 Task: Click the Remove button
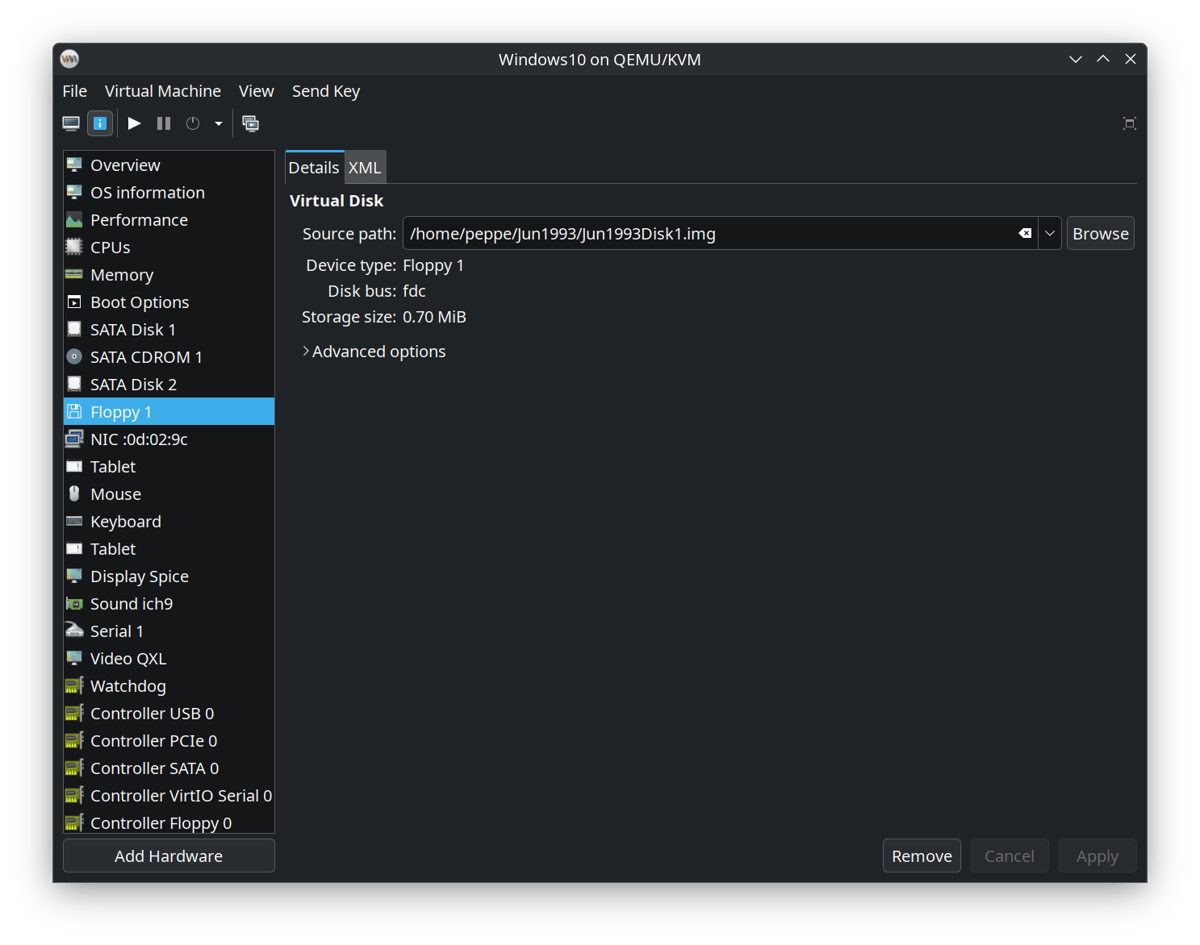point(921,856)
